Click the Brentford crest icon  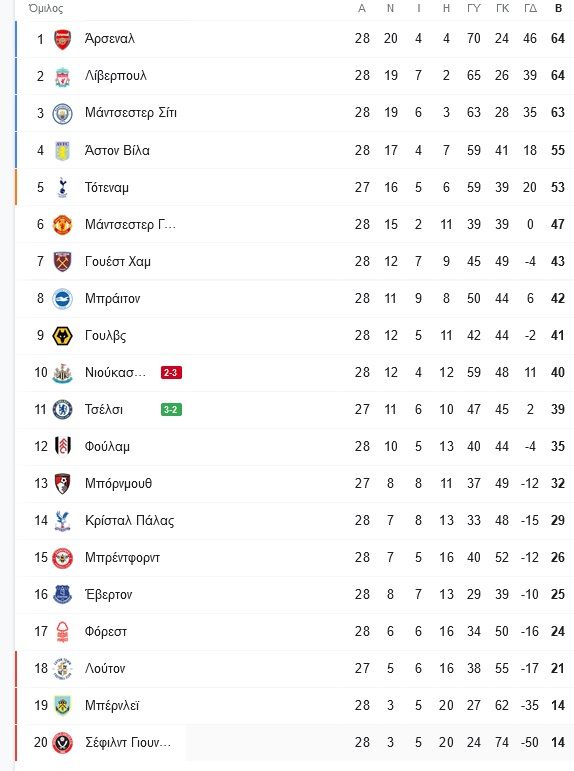pyautogui.click(x=62, y=558)
